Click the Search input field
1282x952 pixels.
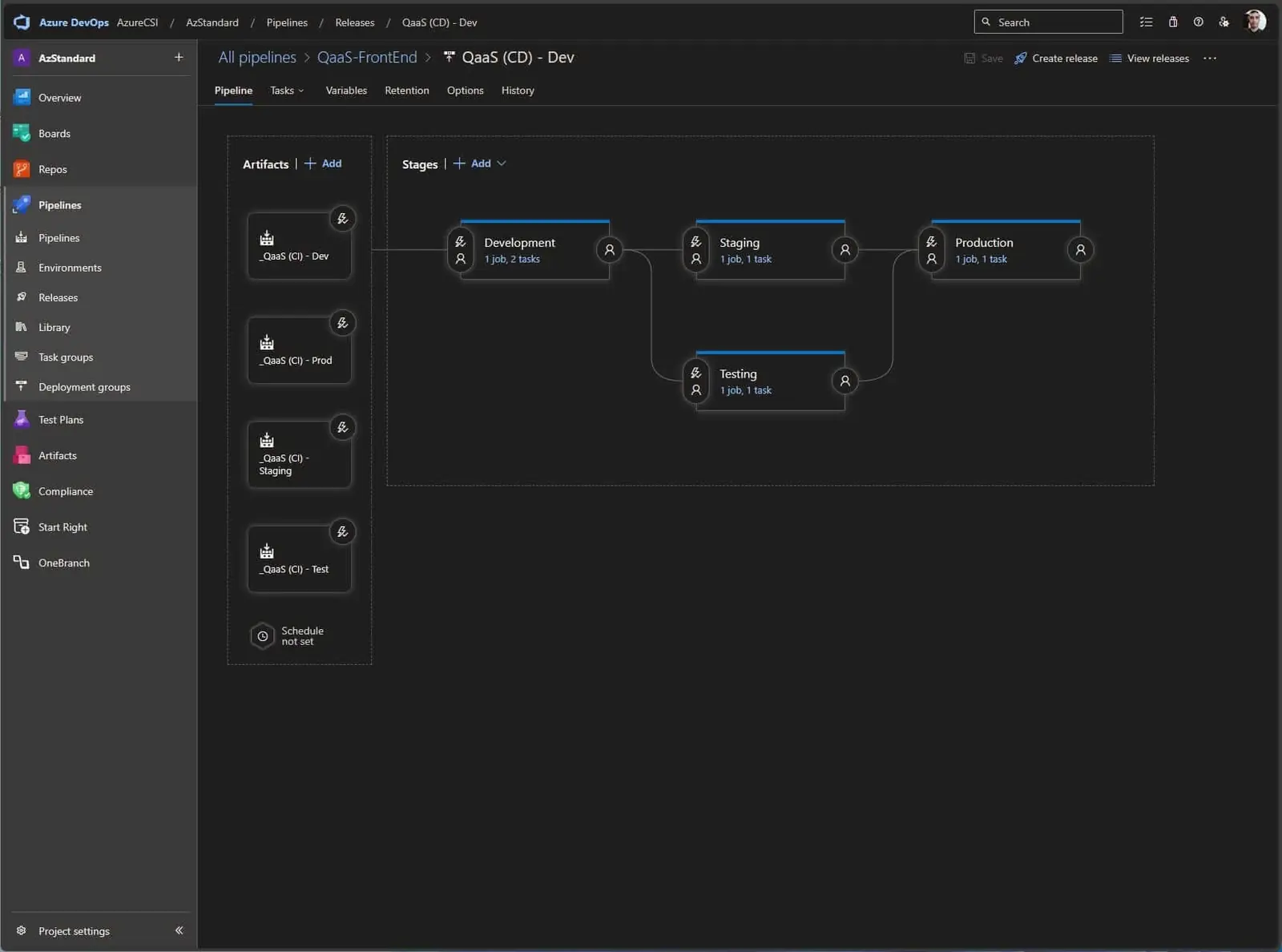tap(1048, 22)
